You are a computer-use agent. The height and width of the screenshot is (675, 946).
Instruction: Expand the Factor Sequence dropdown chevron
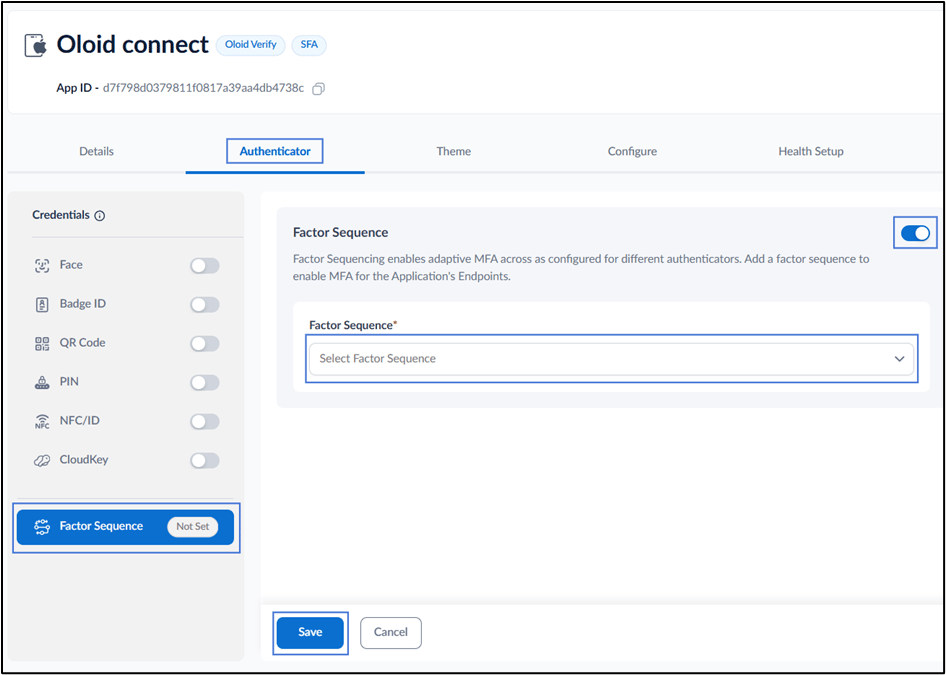899,359
